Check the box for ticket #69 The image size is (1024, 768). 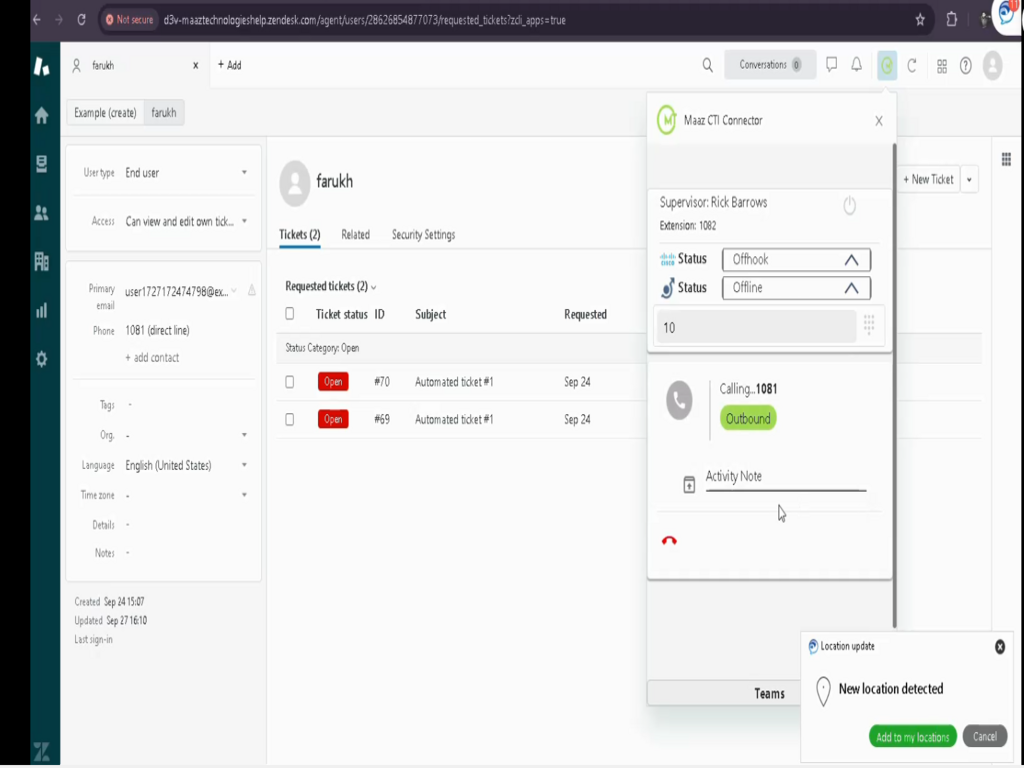pyautogui.click(x=290, y=420)
